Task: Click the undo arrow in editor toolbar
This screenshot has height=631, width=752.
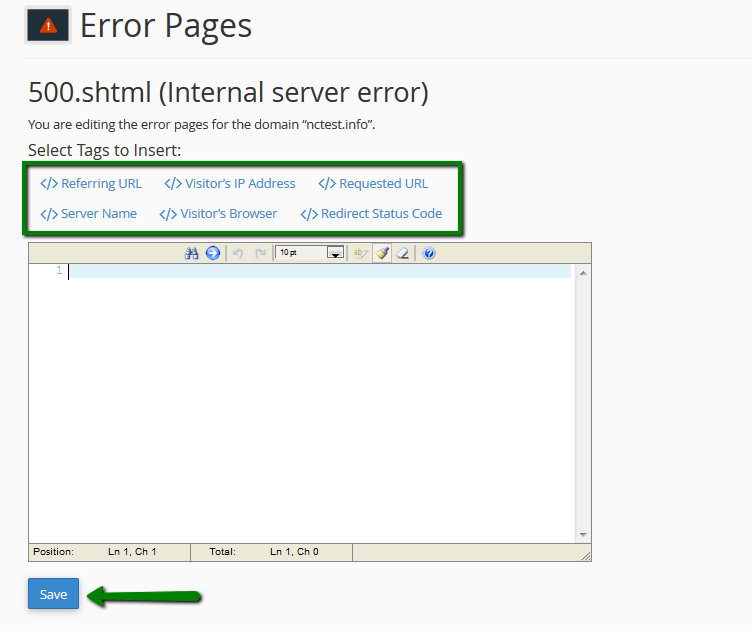Action: pos(238,254)
